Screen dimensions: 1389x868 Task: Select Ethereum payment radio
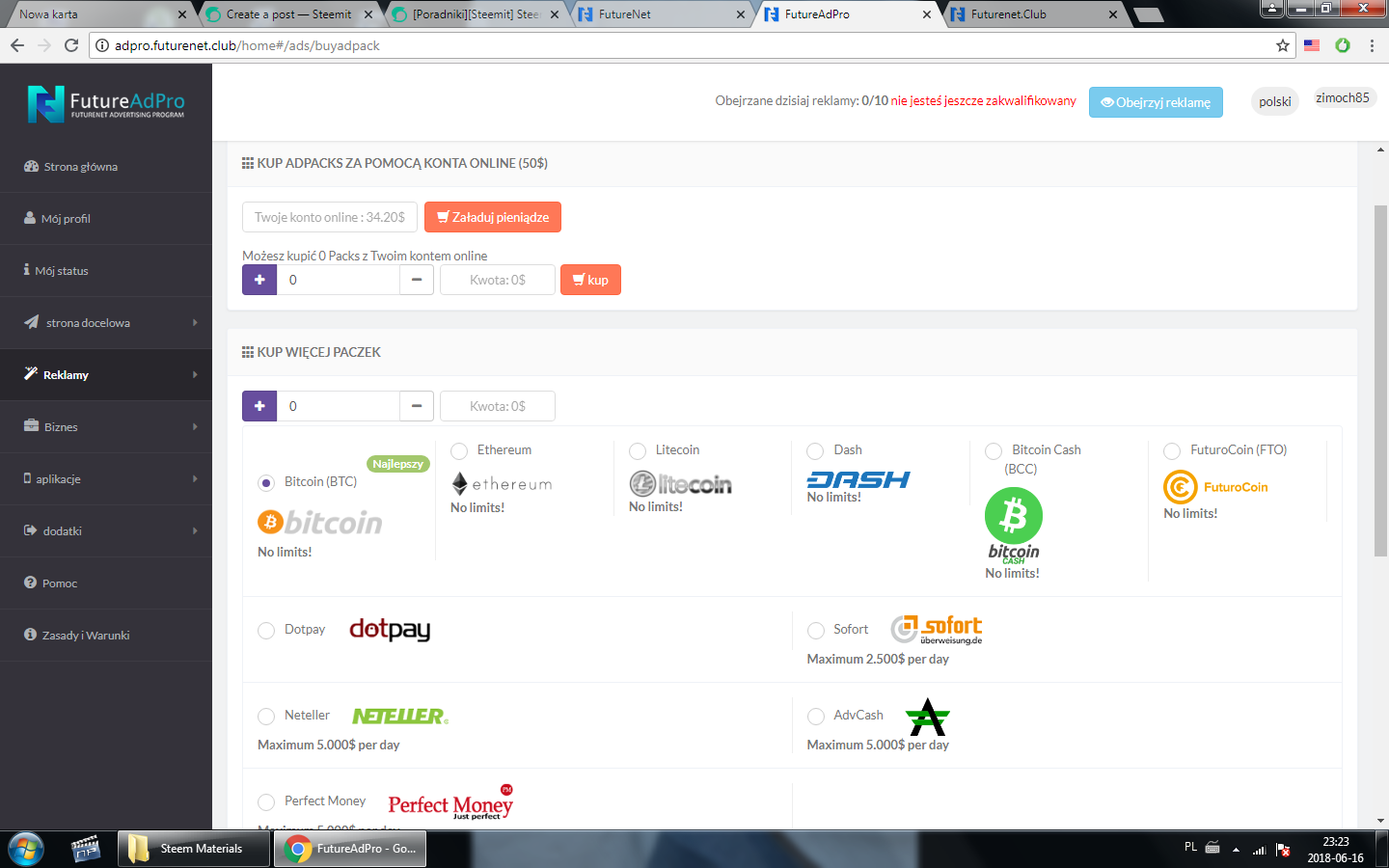click(459, 450)
